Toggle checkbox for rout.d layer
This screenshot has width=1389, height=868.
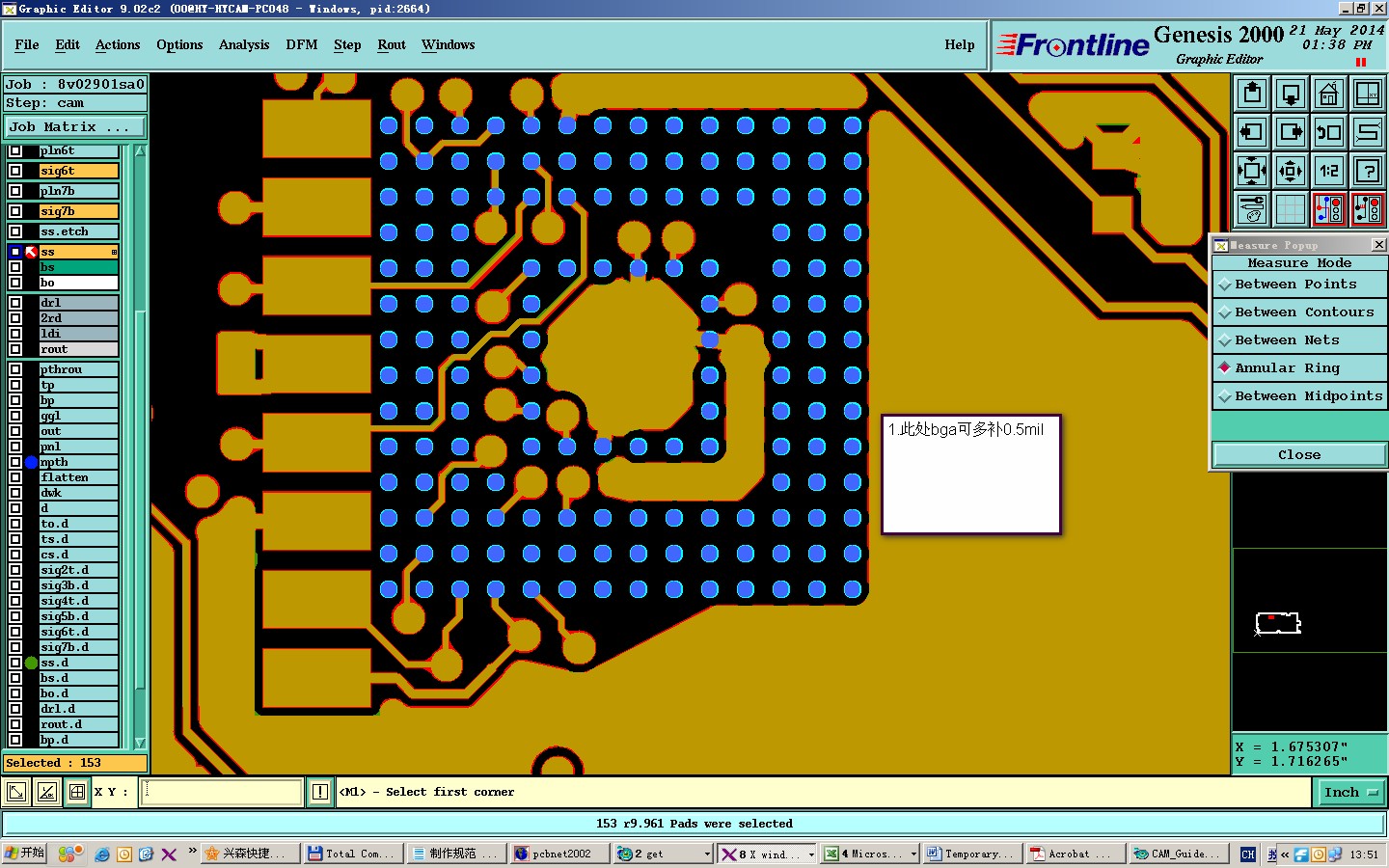coord(15,724)
